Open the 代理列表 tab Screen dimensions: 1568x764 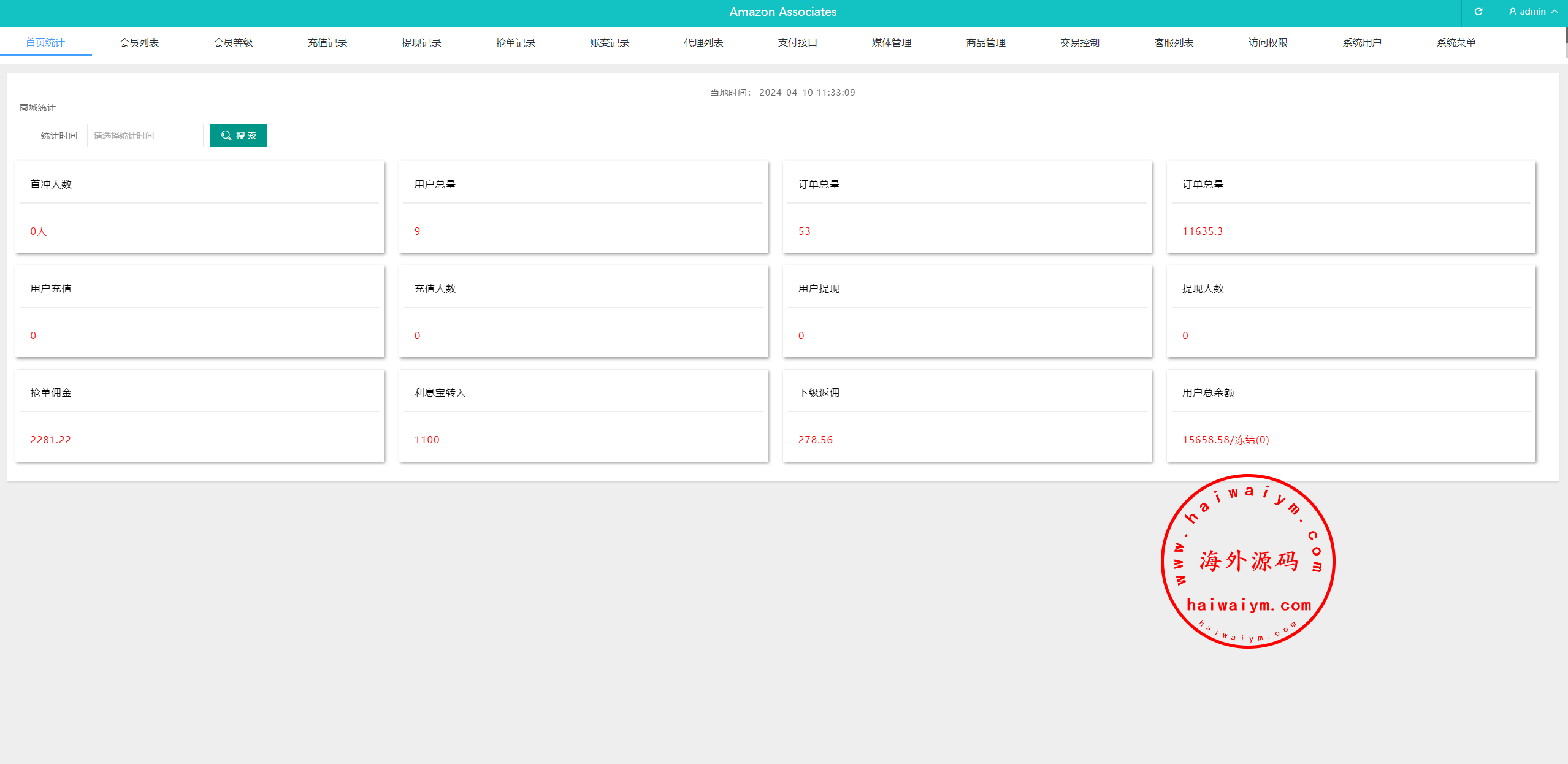point(703,42)
